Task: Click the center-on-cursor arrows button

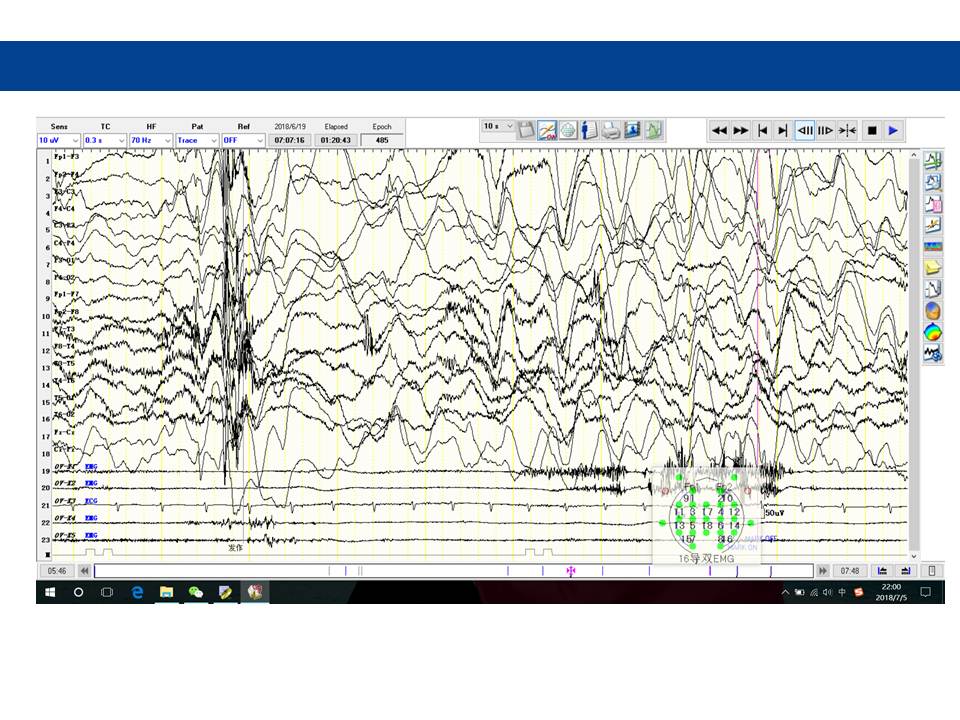Action: tap(847, 130)
